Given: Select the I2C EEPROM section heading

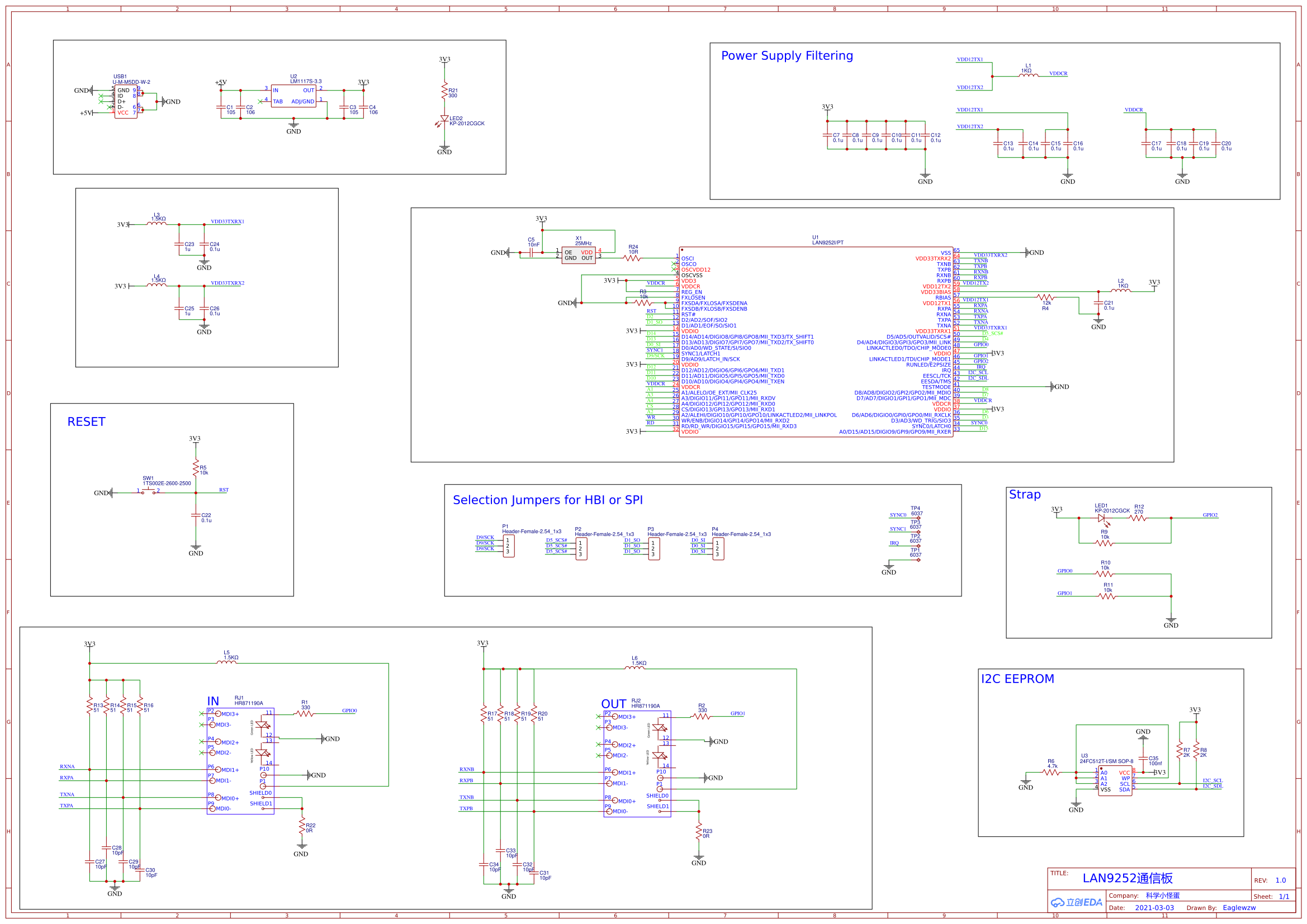Looking at the screenshot, I should point(1017,679).
